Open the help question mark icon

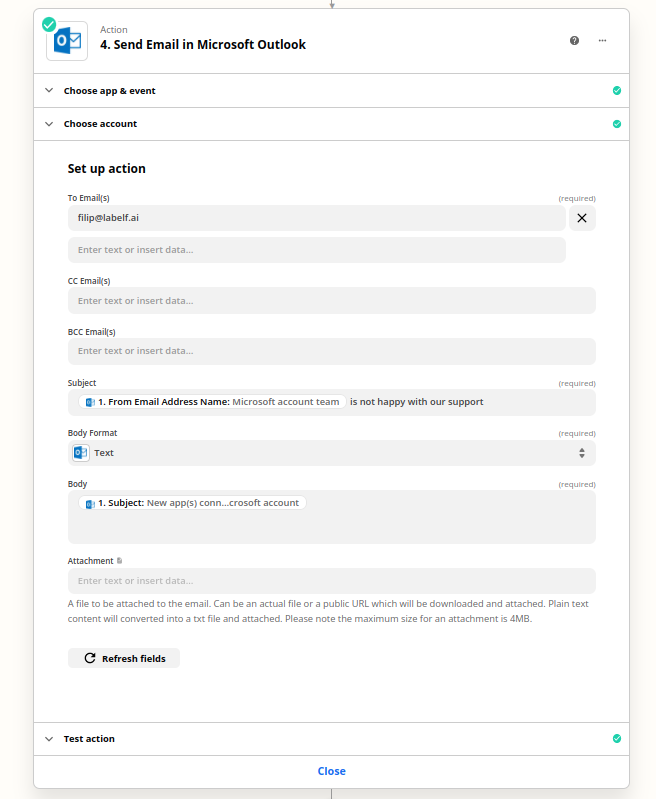[574, 41]
